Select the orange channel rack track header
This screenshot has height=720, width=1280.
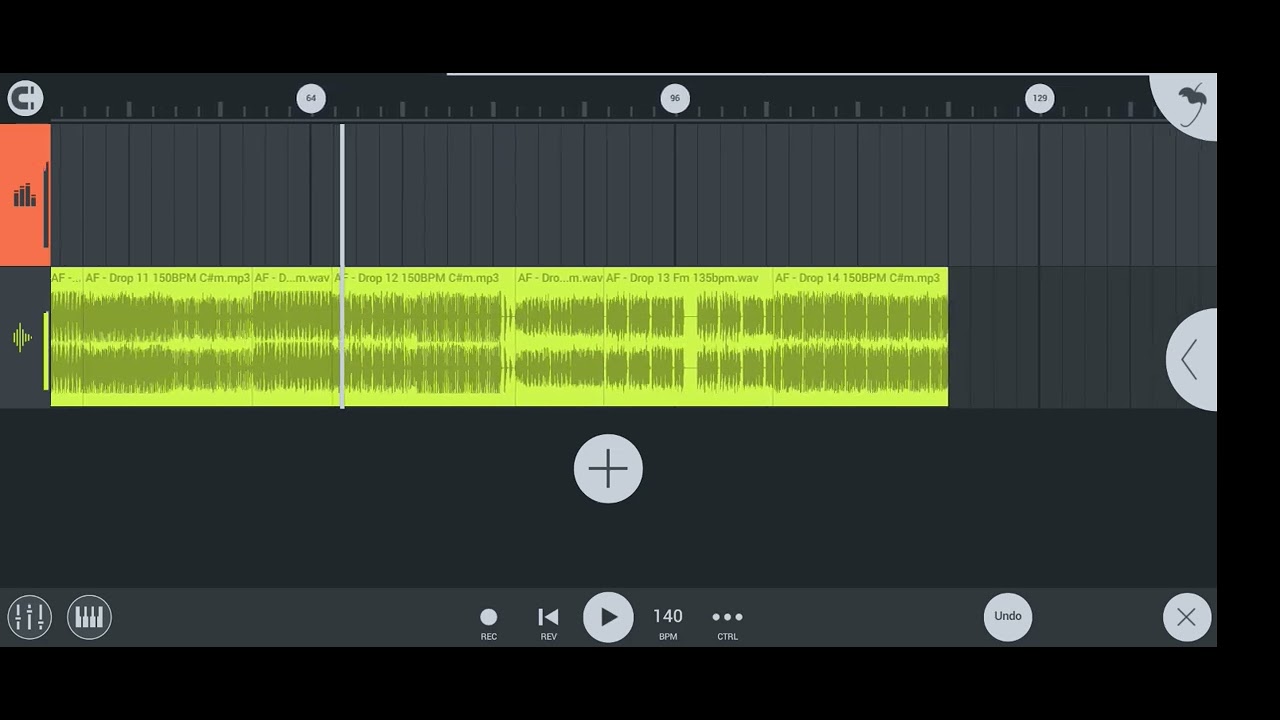pyautogui.click(x=25, y=195)
